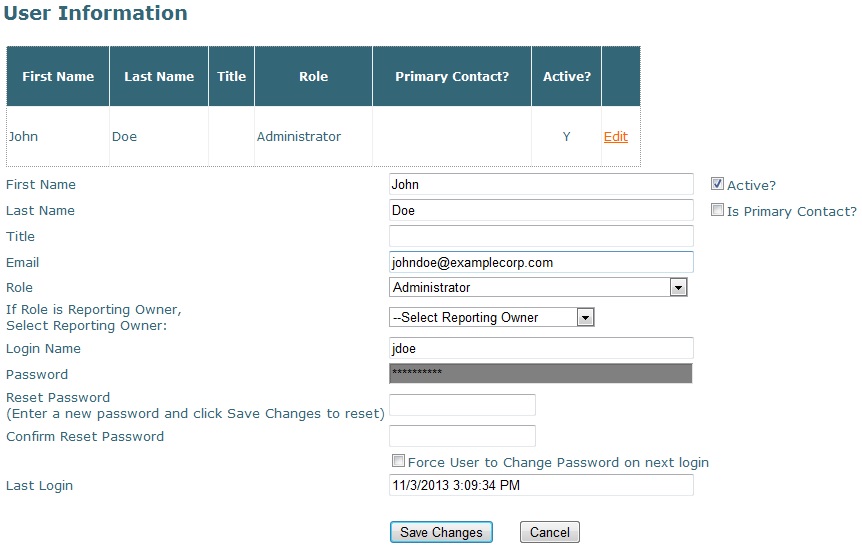Click the Confirm Reset Password field
Screen dimensions: 862x548
click(462, 437)
